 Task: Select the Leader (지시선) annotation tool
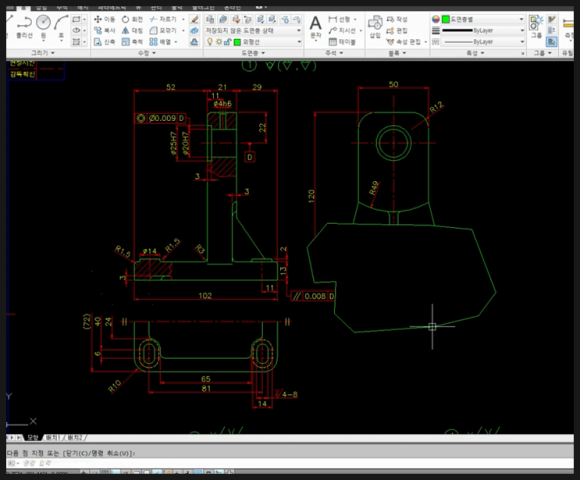coord(342,30)
